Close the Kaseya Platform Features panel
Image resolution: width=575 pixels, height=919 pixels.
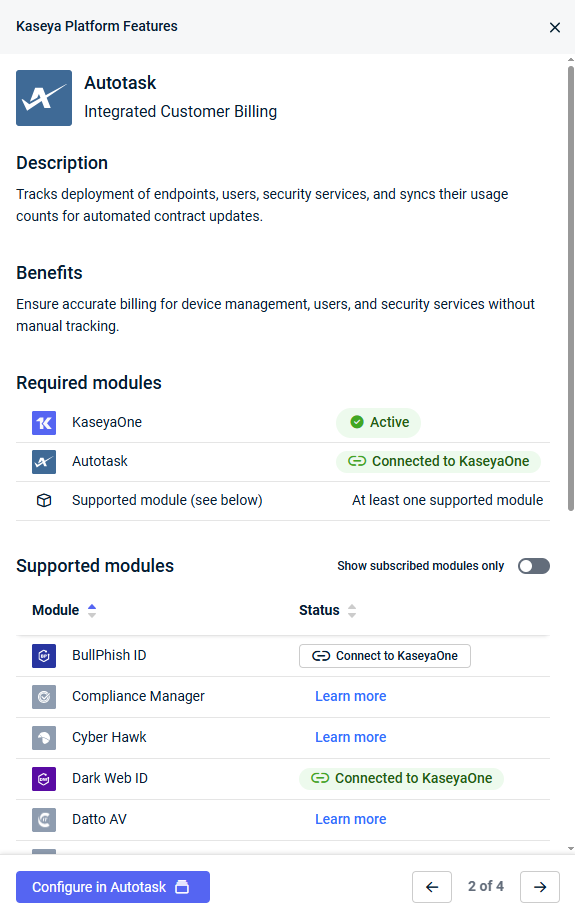(554, 28)
